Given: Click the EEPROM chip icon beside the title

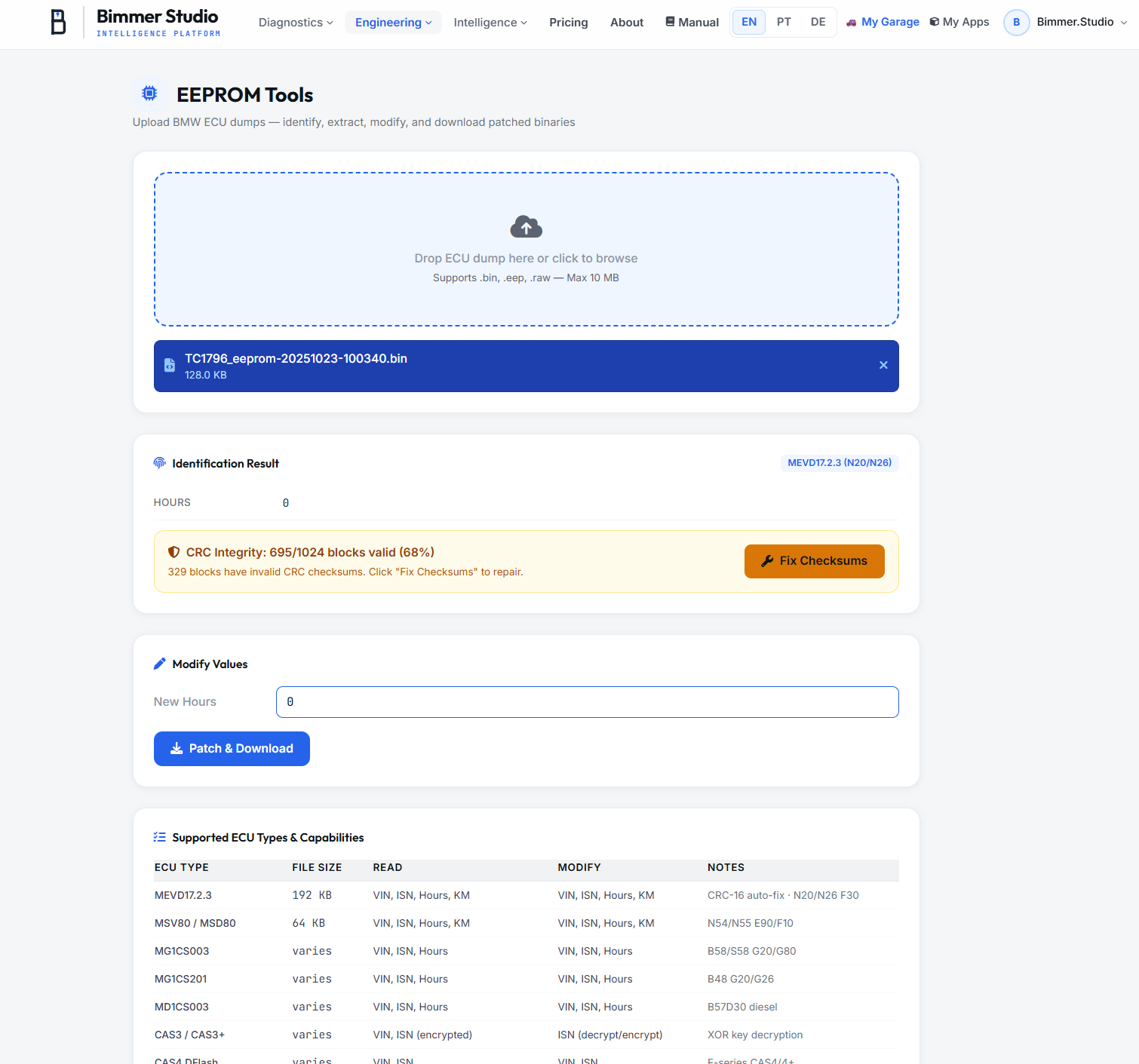Looking at the screenshot, I should (x=149, y=94).
